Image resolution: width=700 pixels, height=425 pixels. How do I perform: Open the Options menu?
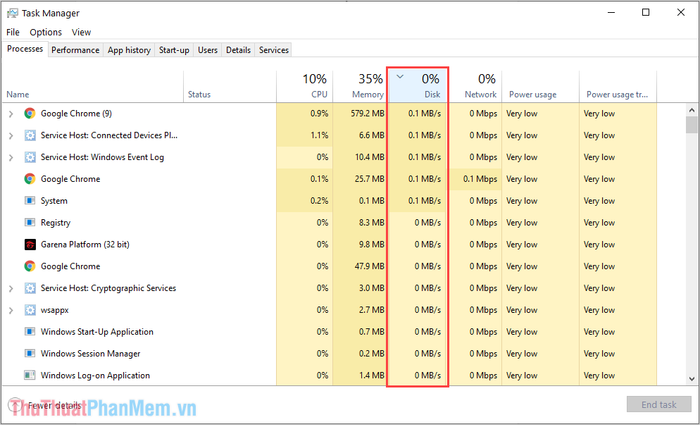click(46, 32)
